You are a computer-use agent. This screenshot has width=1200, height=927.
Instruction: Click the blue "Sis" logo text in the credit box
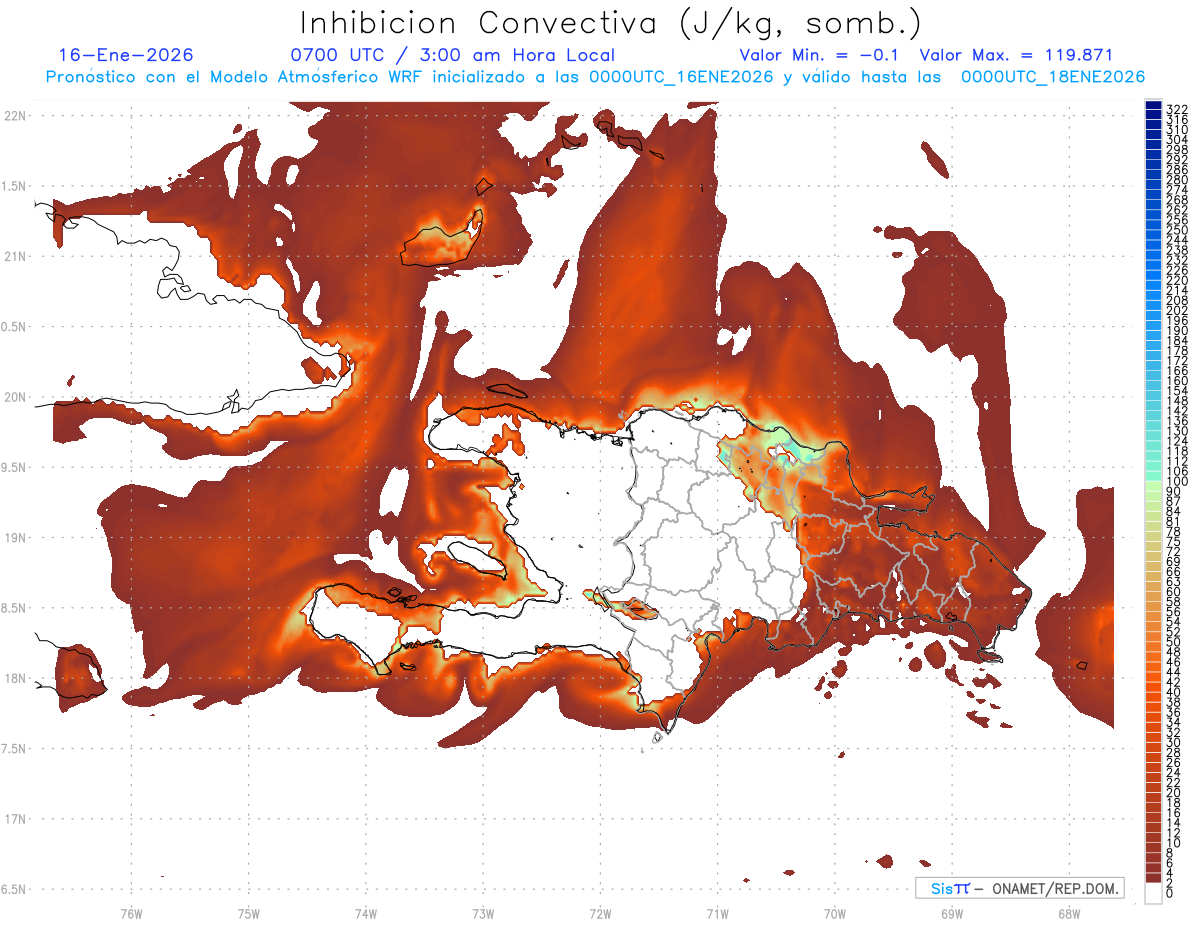(943, 888)
